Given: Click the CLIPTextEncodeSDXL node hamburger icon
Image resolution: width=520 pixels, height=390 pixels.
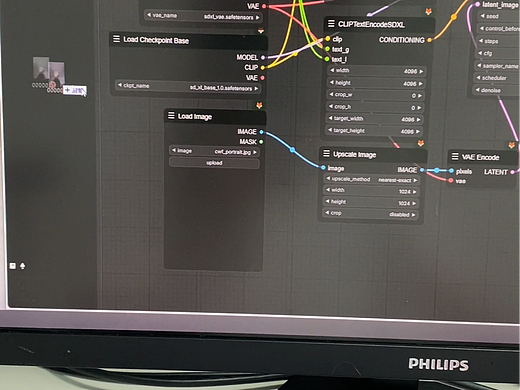Looking at the screenshot, I should (x=331, y=24).
